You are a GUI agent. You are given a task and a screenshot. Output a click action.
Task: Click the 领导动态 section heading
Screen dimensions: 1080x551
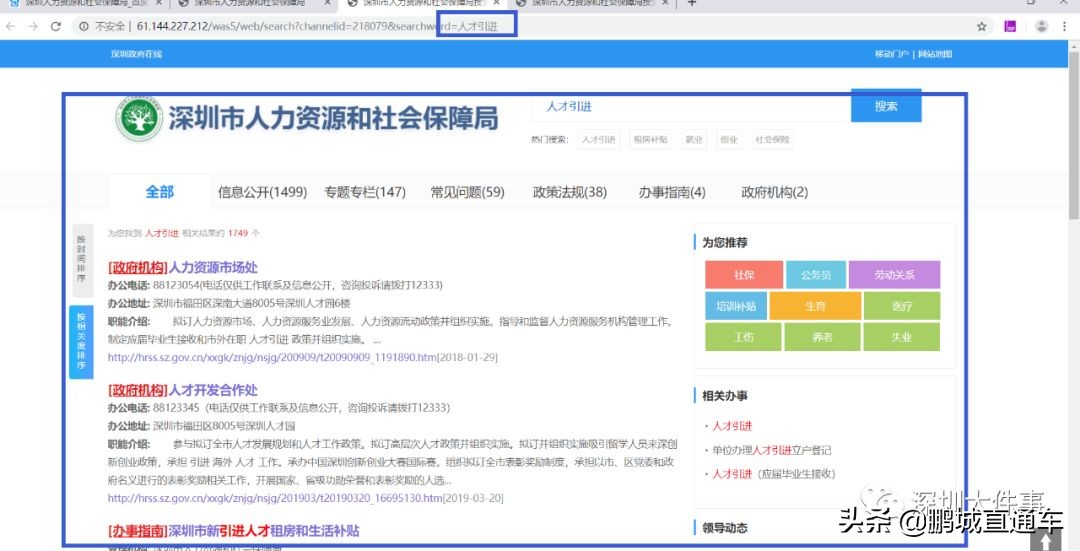725,528
